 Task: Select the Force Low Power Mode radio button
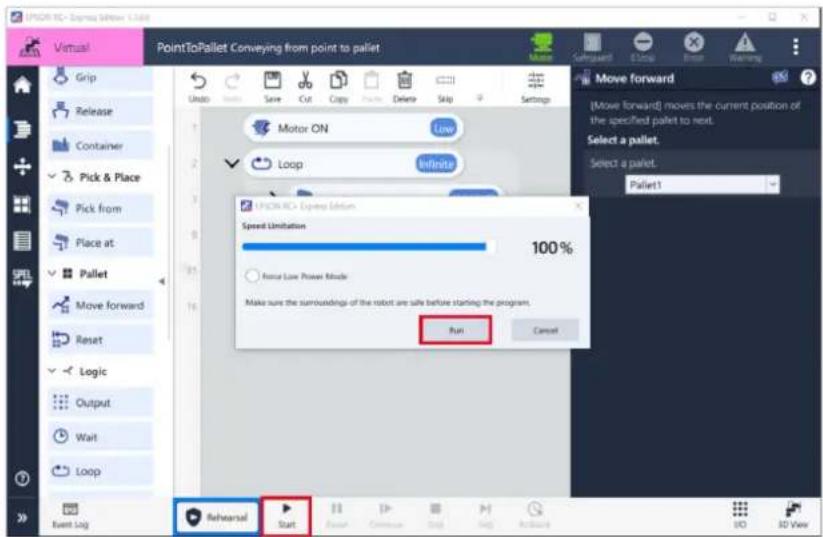[252, 276]
